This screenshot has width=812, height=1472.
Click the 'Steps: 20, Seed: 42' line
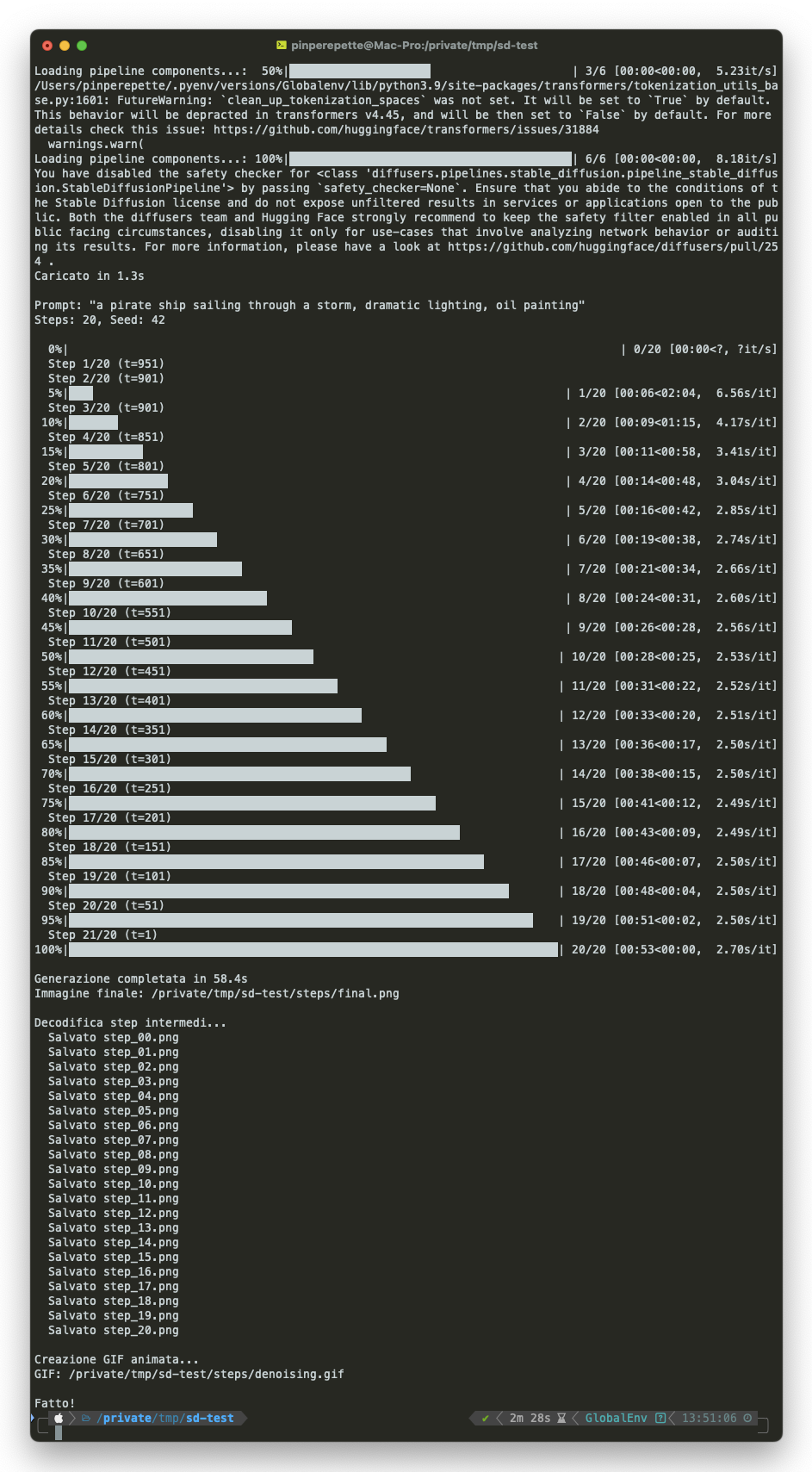[x=100, y=320]
